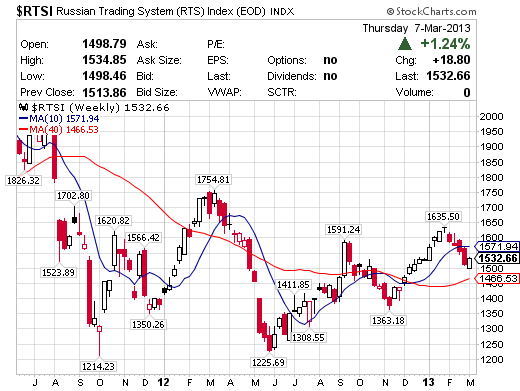Viewport: 520px width, 391px height.
Task: Click the 1635.50 peak annotation label
Action: coord(443,216)
